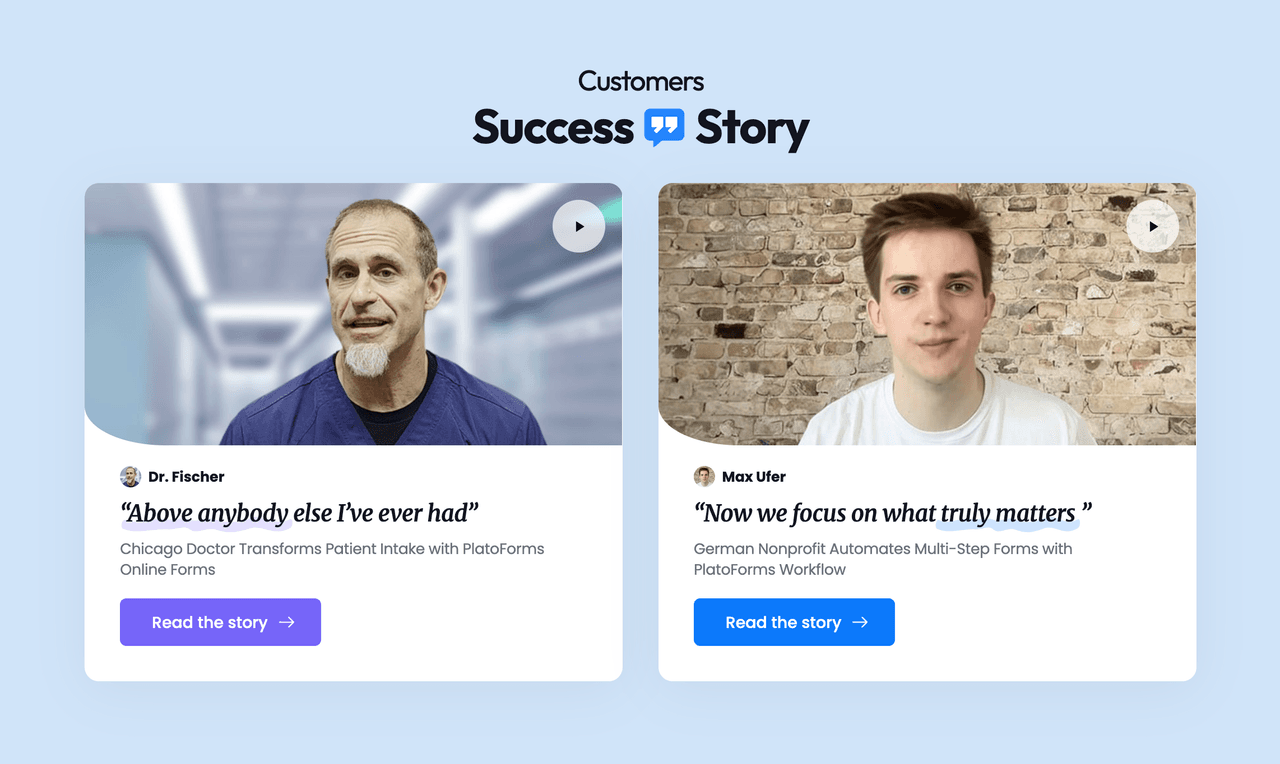Screen dimensions: 1280x764
Task: Click the German Nonprofit workflow description
Action: [x=882, y=559]
